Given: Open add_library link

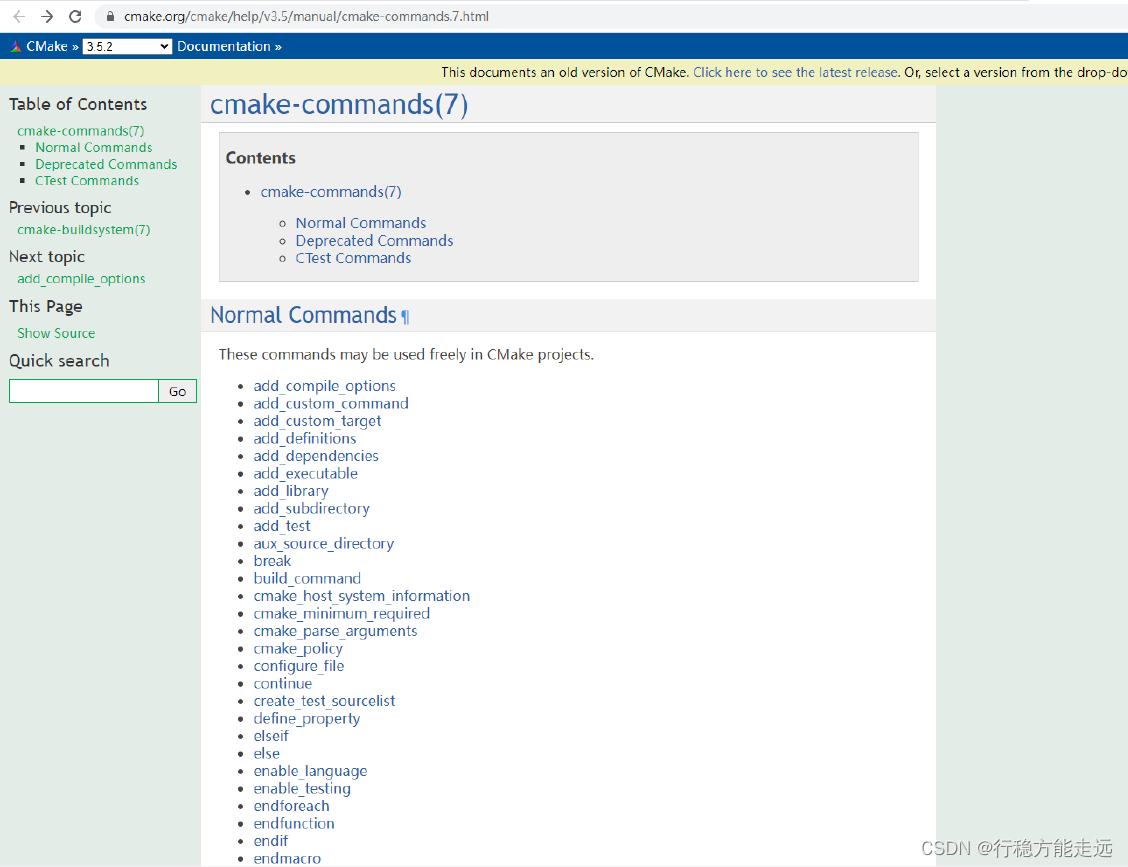Looking at the screenshot, I should coord(291,491).
